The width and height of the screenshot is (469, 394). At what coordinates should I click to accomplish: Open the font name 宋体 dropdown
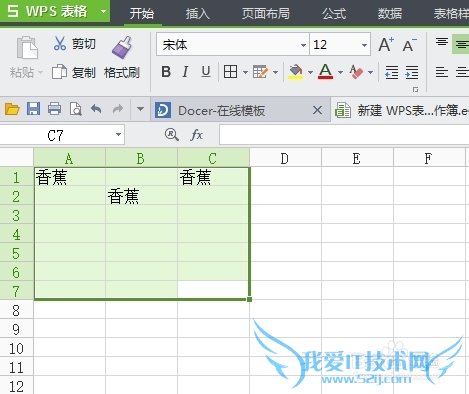point(303,45)
